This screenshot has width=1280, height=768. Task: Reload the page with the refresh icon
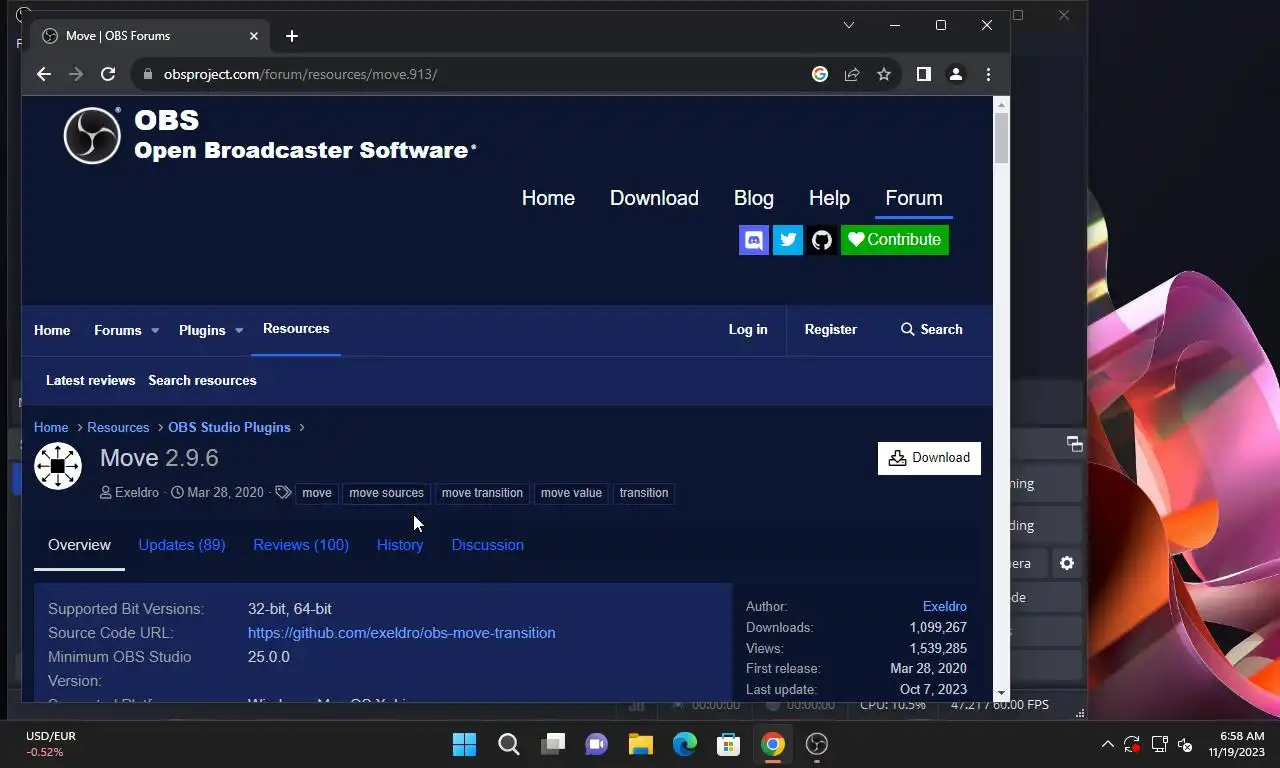tap(108, 74)
